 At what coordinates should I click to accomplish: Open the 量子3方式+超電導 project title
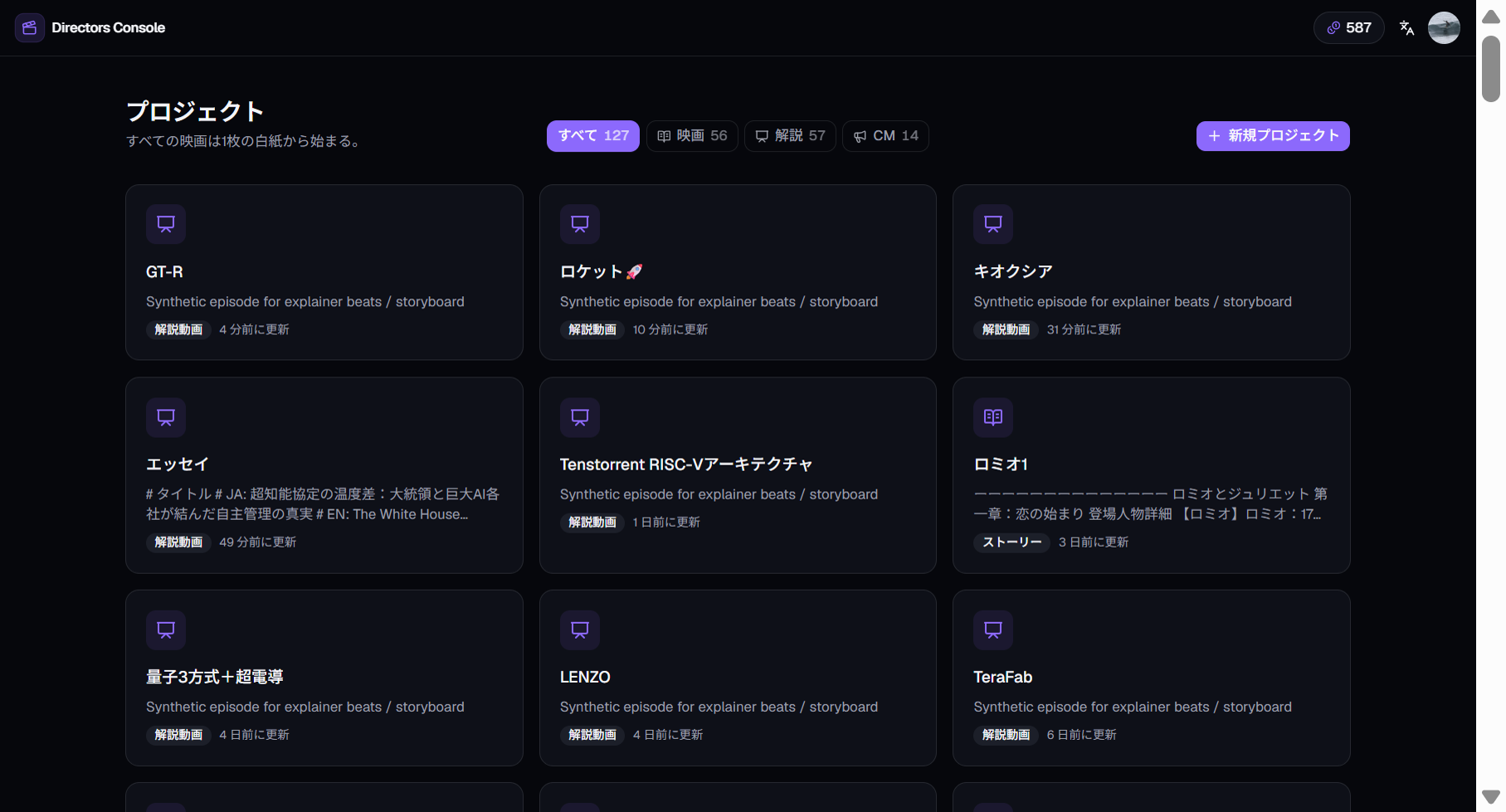(215, 677)
